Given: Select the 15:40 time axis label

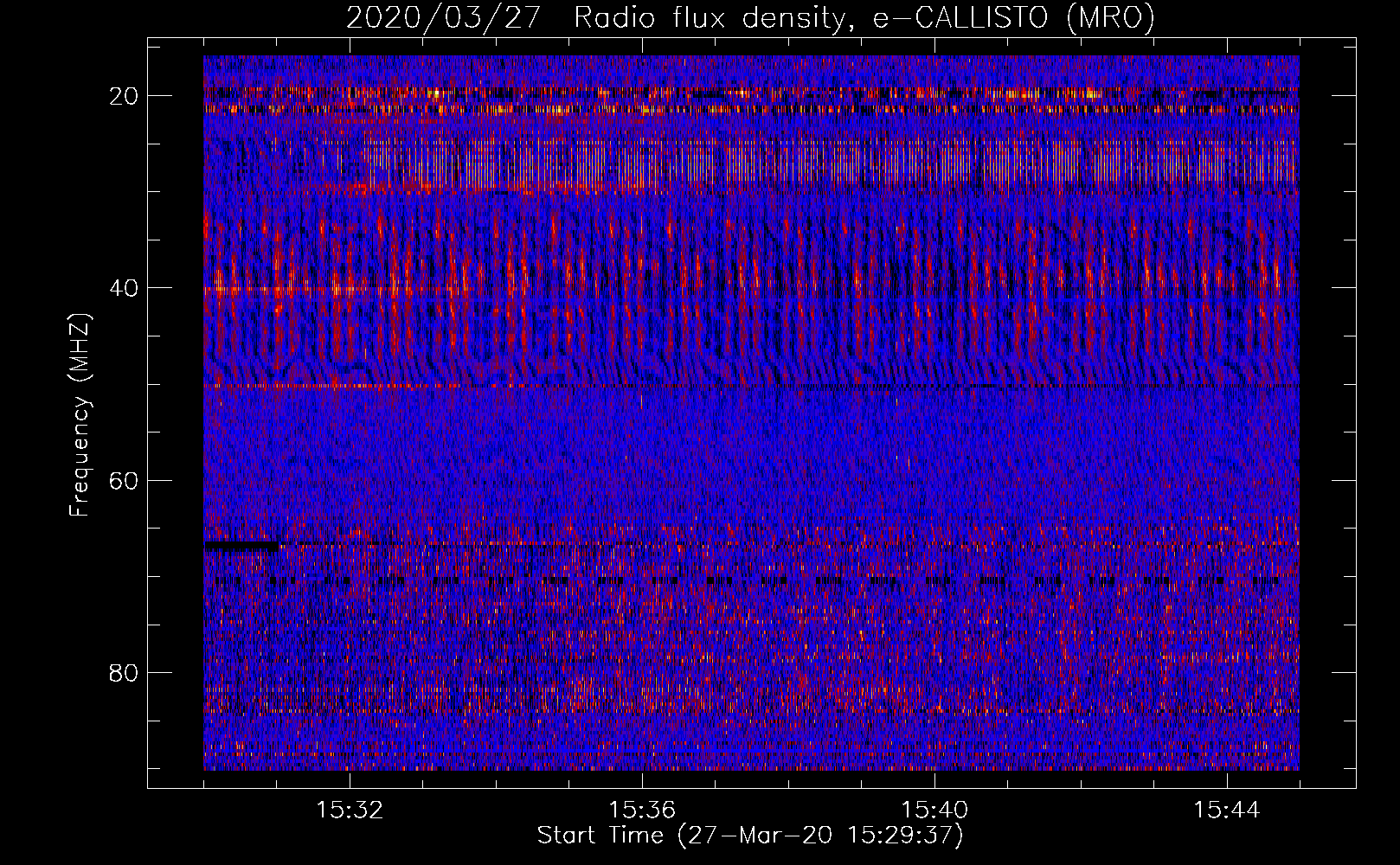Looking at the screenshot, I should tap(934, 811).
